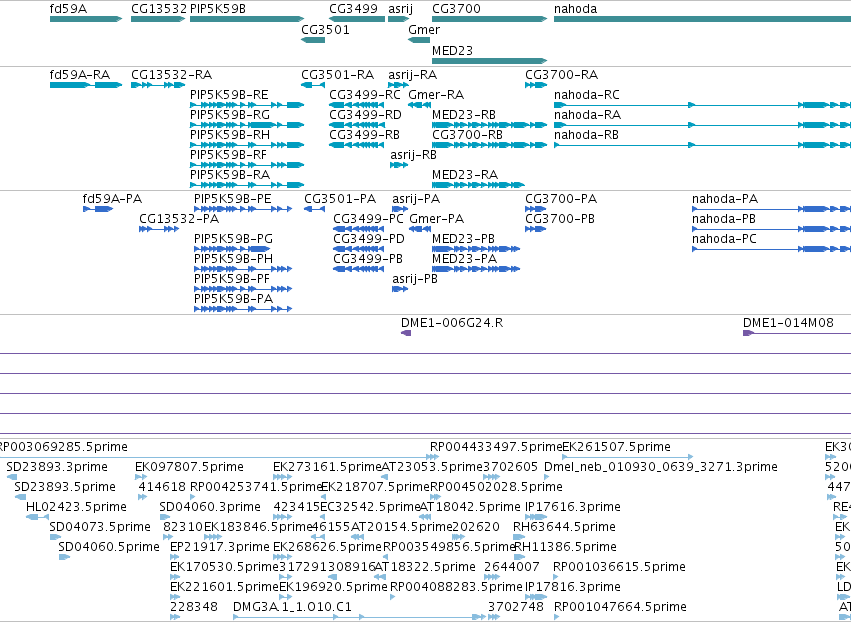Viewport: 851px width, 622px height.
Task: Click transcript CG3700-RB
Action: [x=490, y=145]
